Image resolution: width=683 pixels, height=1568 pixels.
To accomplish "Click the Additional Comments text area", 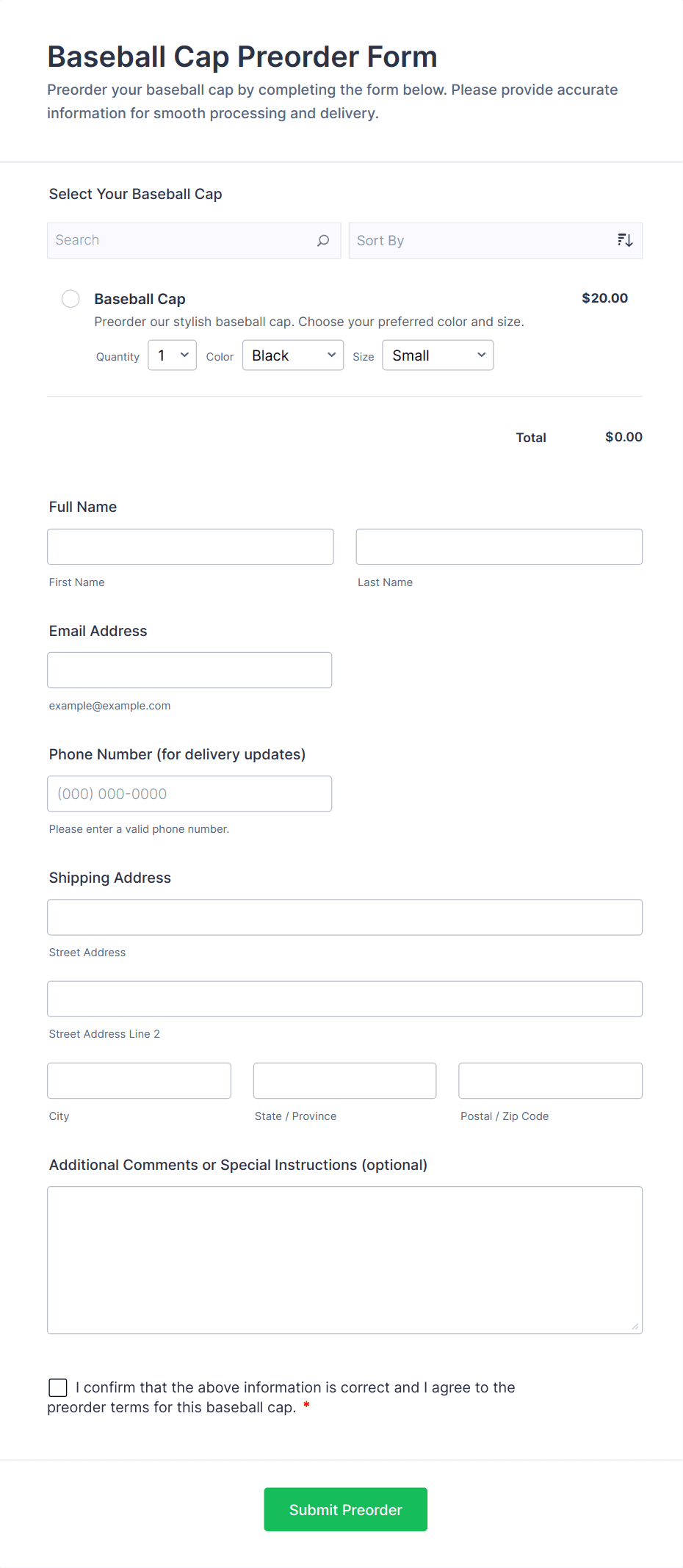I will tap(344, 1259).
